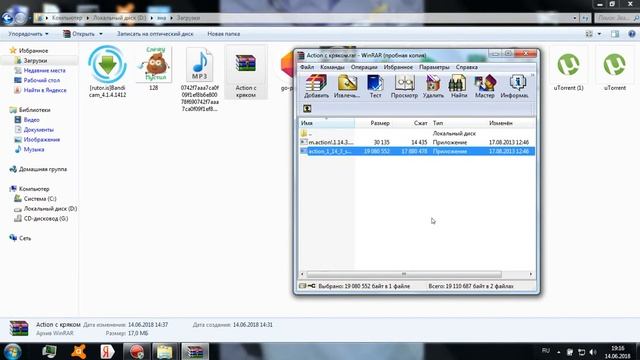The width and height of the screenshot is (640, 360).
Task: Sort WinRAR list by Изменён column
Action: pos(509,123)
